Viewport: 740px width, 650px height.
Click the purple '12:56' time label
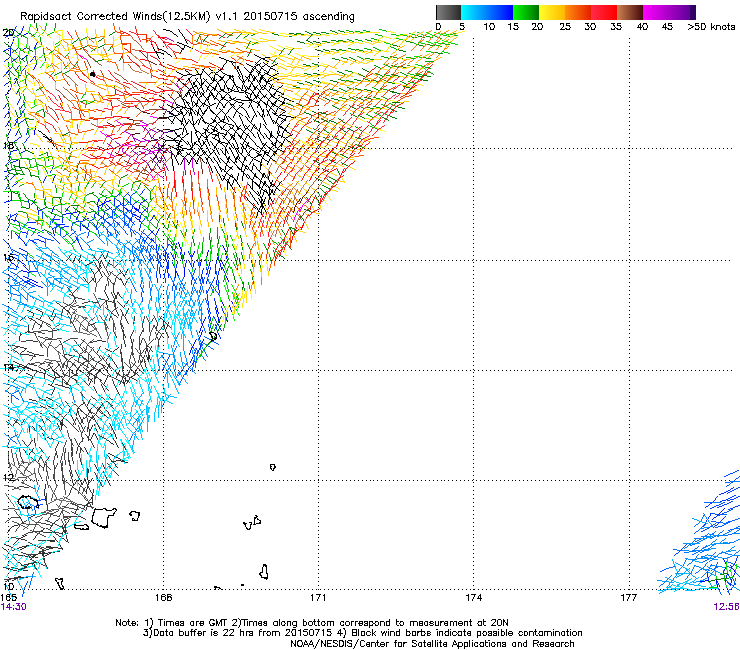(726, 607)
